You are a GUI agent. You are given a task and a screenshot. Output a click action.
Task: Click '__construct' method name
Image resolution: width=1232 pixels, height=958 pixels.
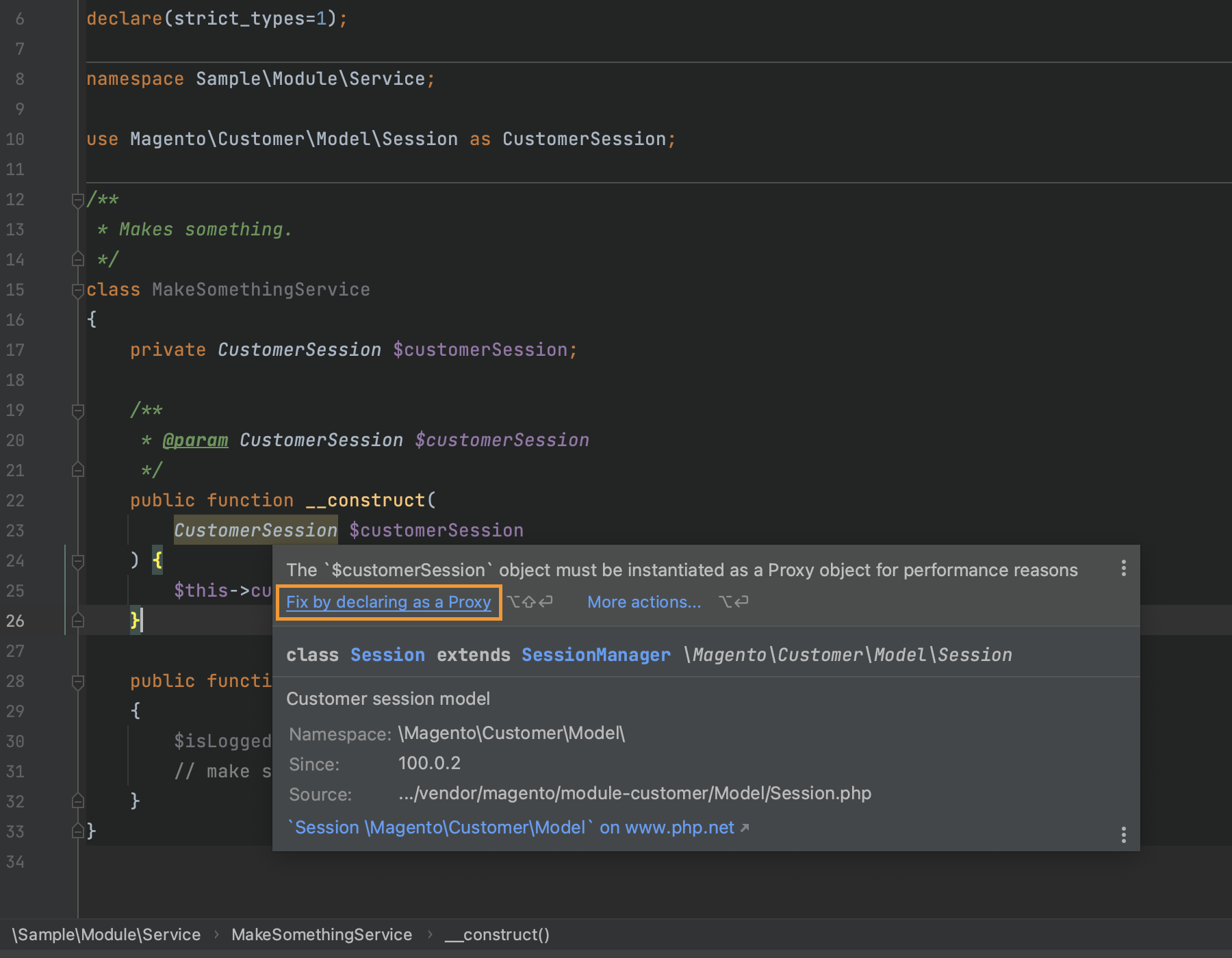click(x=365, y=500)
